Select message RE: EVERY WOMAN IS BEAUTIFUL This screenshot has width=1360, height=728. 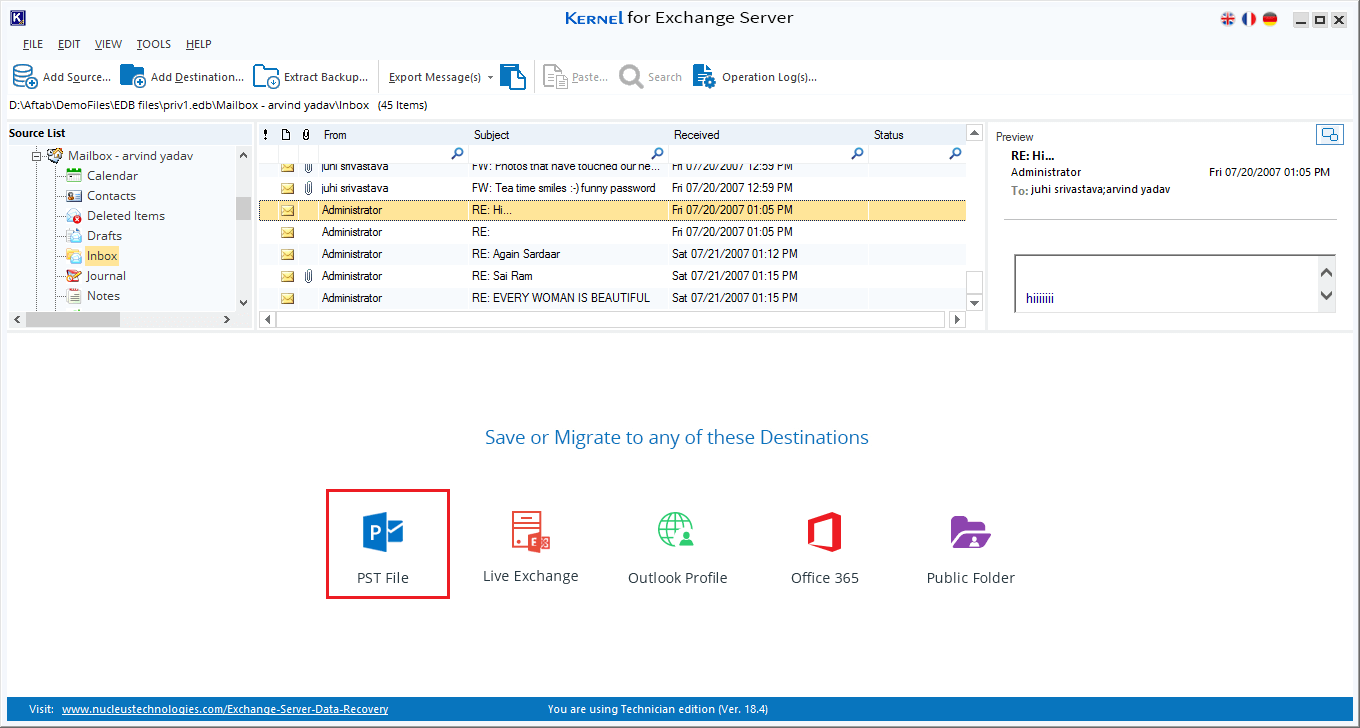(x=612, y=298)
